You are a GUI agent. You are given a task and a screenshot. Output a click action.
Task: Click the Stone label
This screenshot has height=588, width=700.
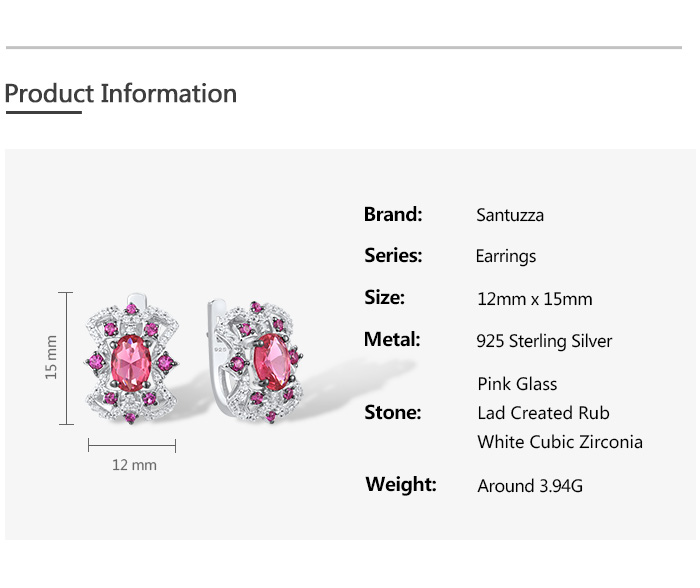(392, 413)
